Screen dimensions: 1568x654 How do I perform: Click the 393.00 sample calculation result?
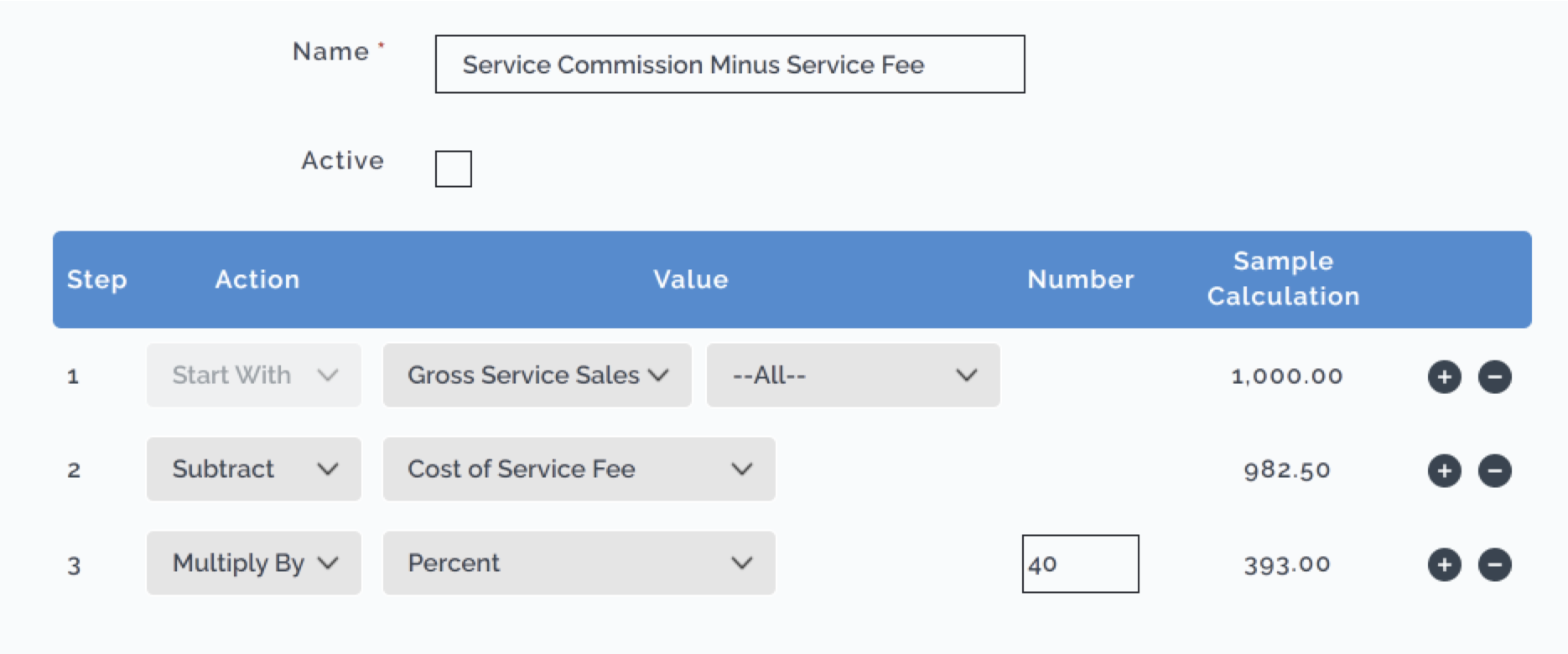coord(1287,564)
